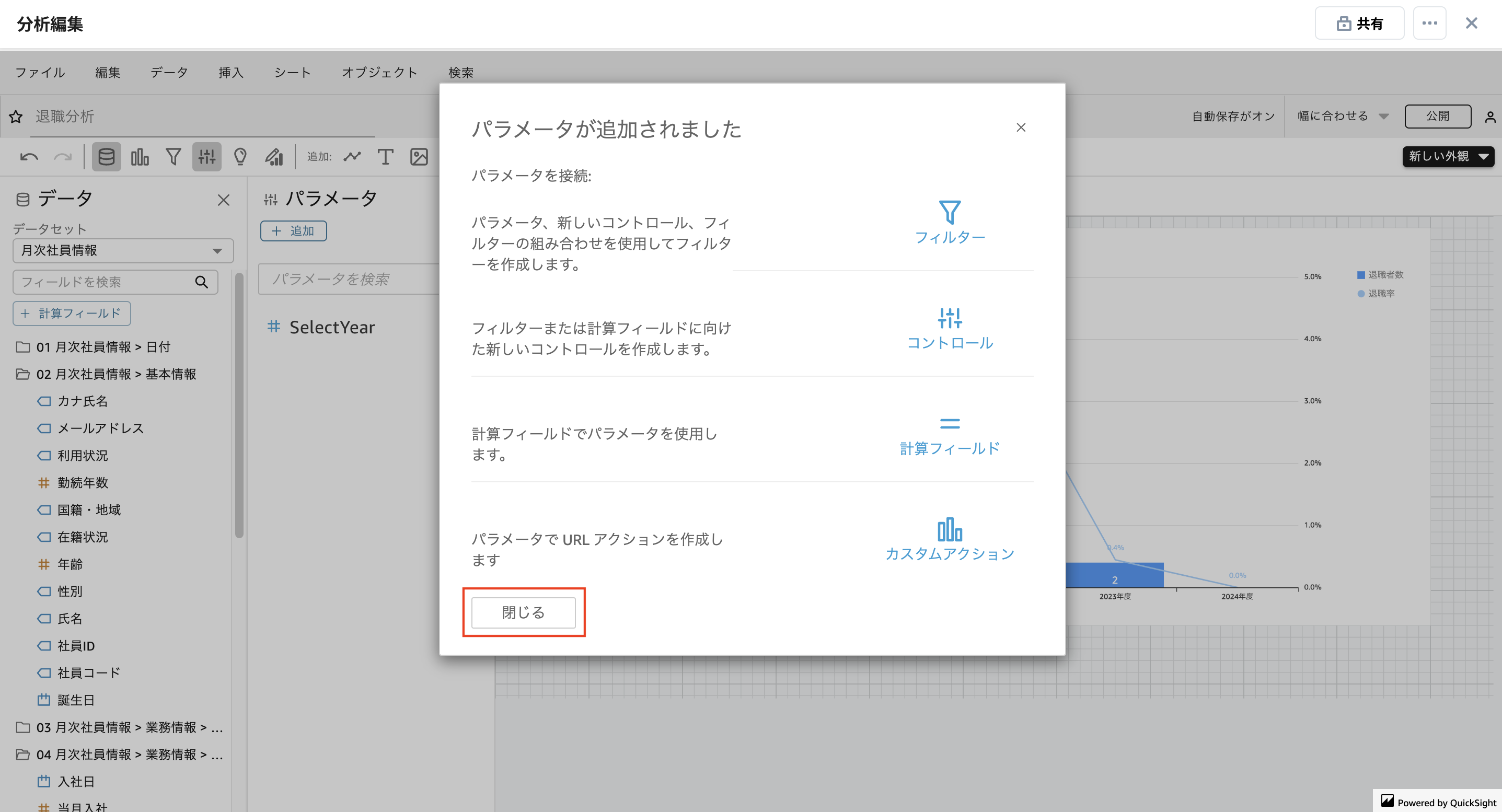Toggle the parameters sliders toolbar icon

pyautogui.click(x=206, y=157)
